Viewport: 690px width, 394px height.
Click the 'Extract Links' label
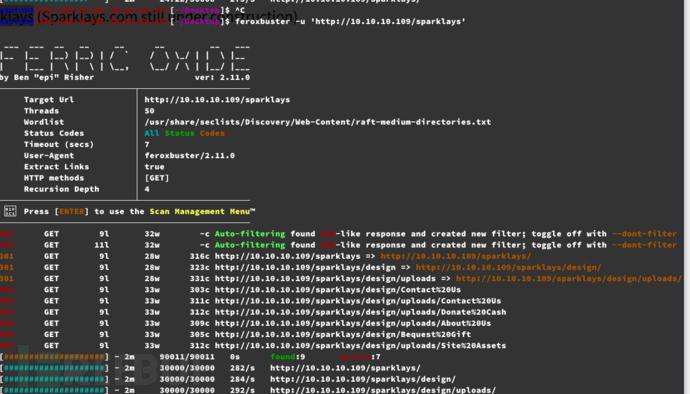[x=56, y=167]
